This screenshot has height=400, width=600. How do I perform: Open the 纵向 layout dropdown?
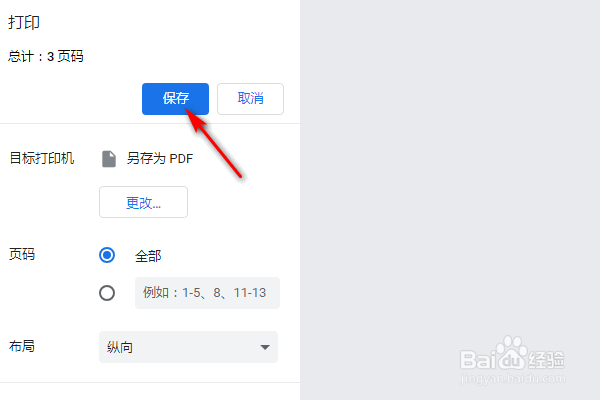tap(188, 347)
